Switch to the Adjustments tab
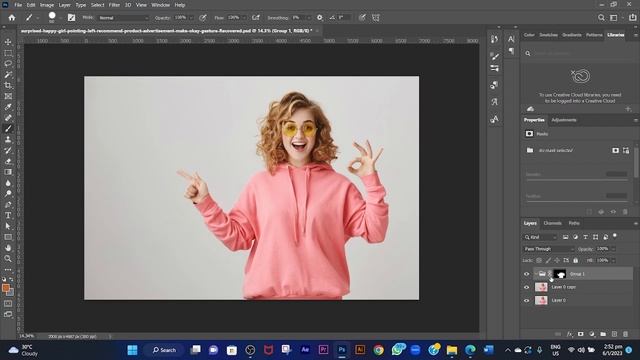 (564, 120)
